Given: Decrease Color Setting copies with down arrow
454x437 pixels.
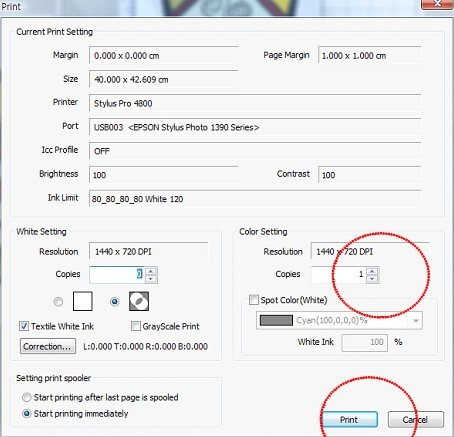Looking at the screenshot, I should pos(372,279).
